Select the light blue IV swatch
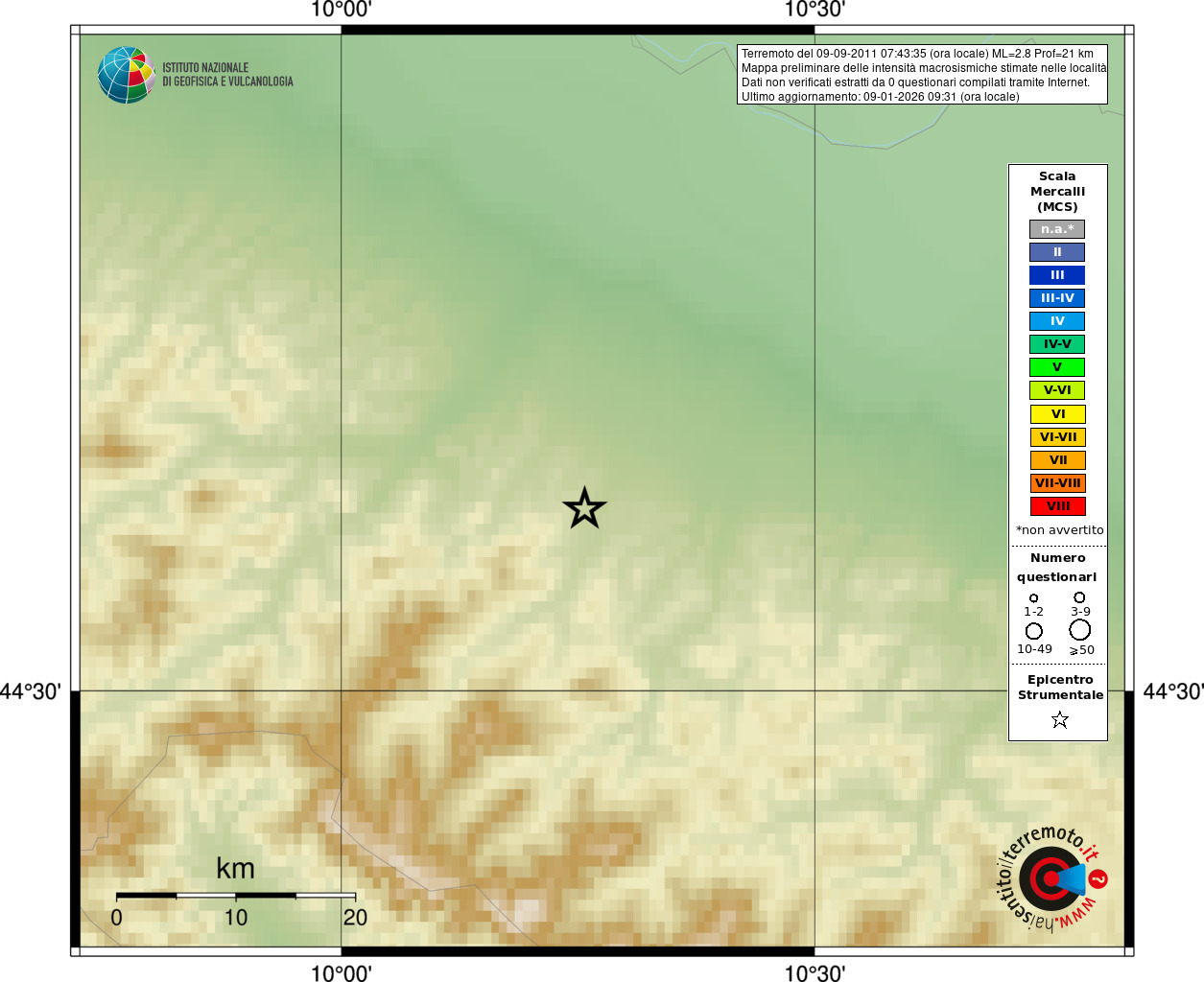1204x982 pixels. pos(1057,321)
